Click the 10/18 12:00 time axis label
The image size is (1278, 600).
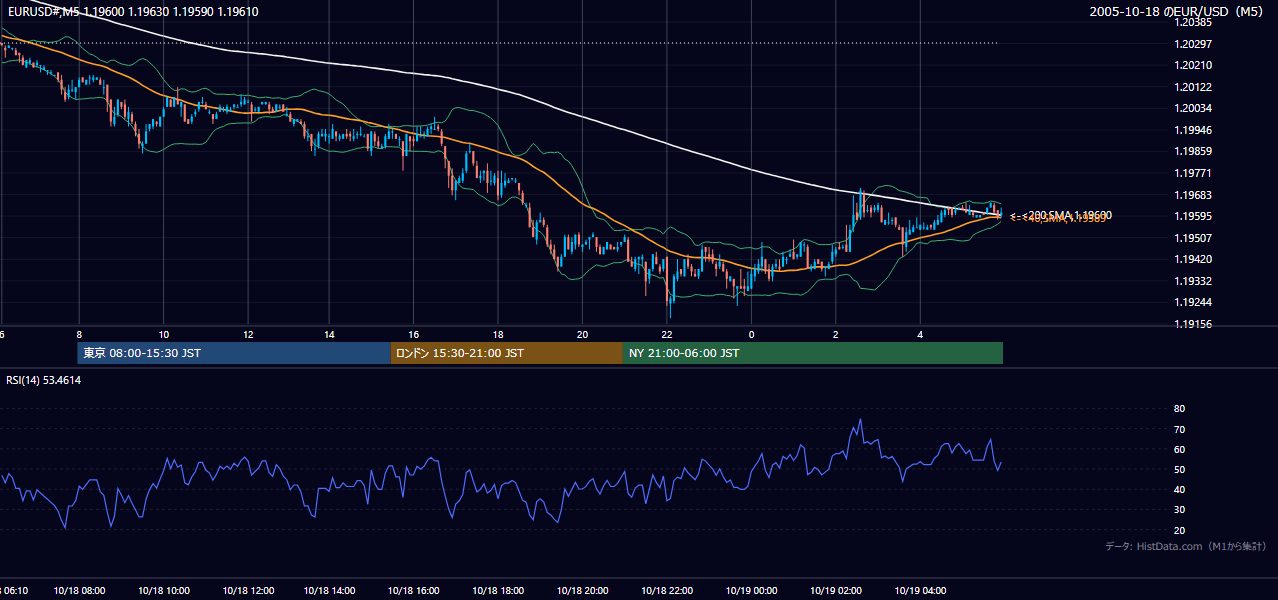[x=248, y=590]
